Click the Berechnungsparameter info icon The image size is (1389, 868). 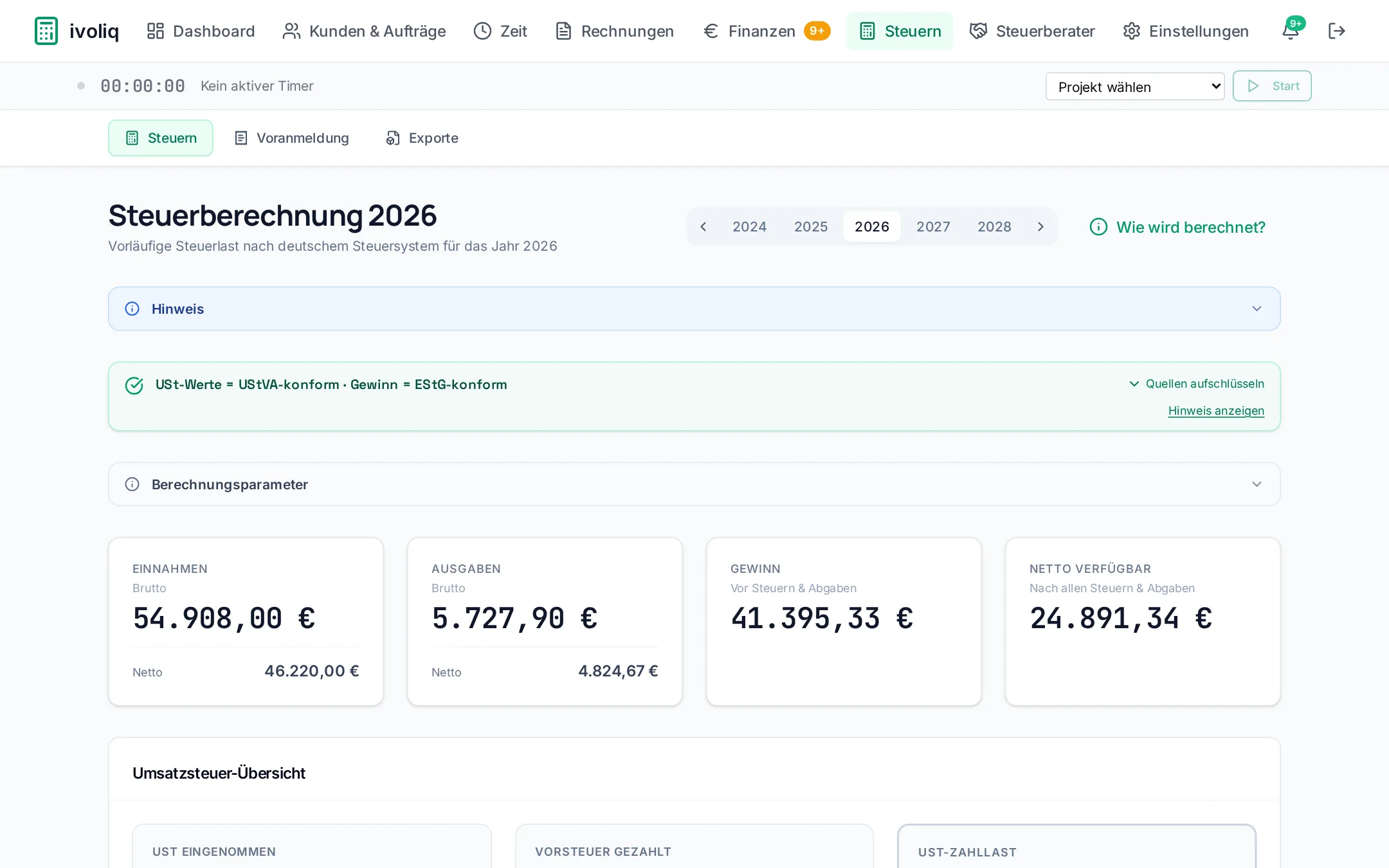[x=132, y=484]
